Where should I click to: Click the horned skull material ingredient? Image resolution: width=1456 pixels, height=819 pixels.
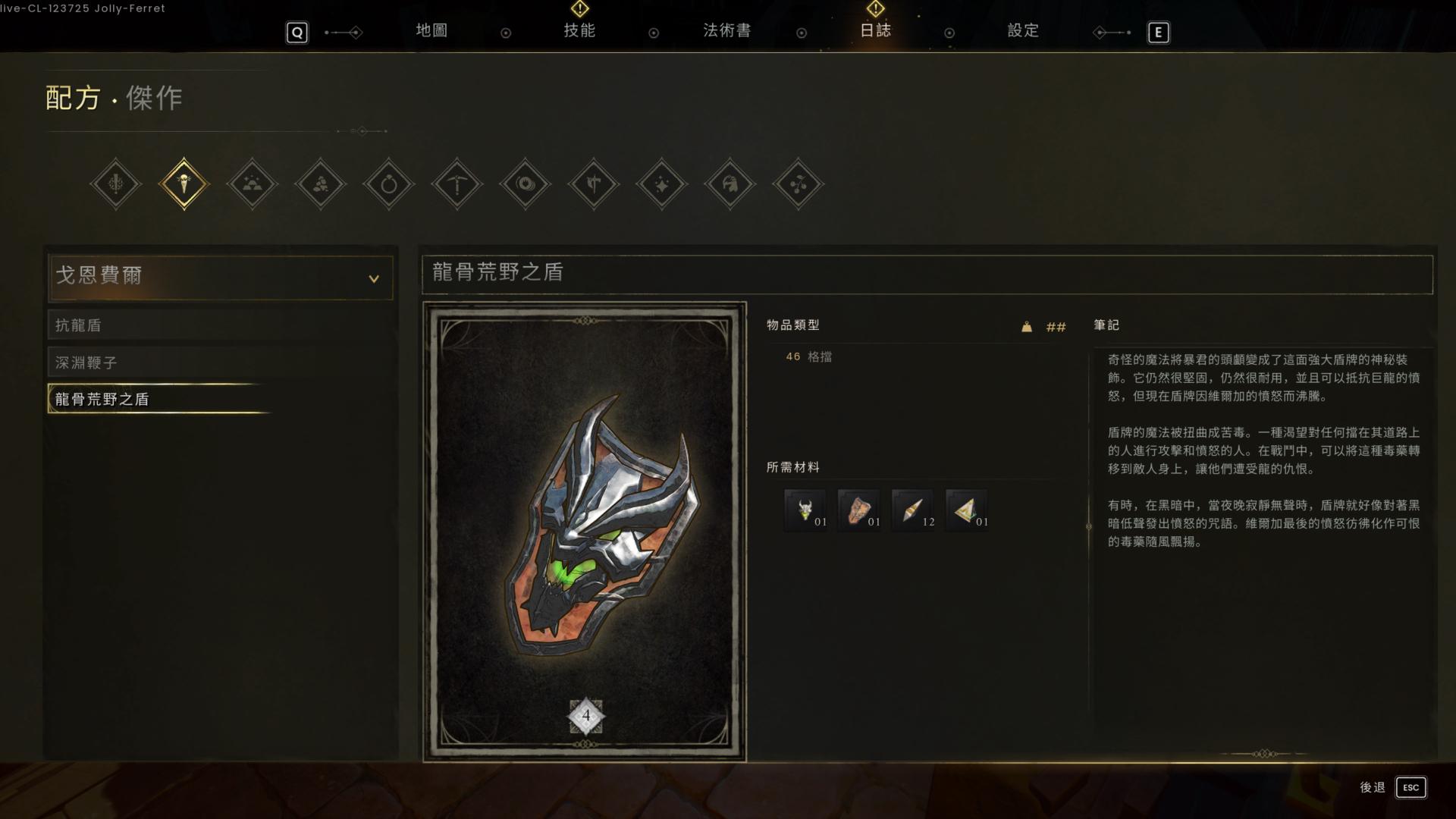(x=805, y=510)
